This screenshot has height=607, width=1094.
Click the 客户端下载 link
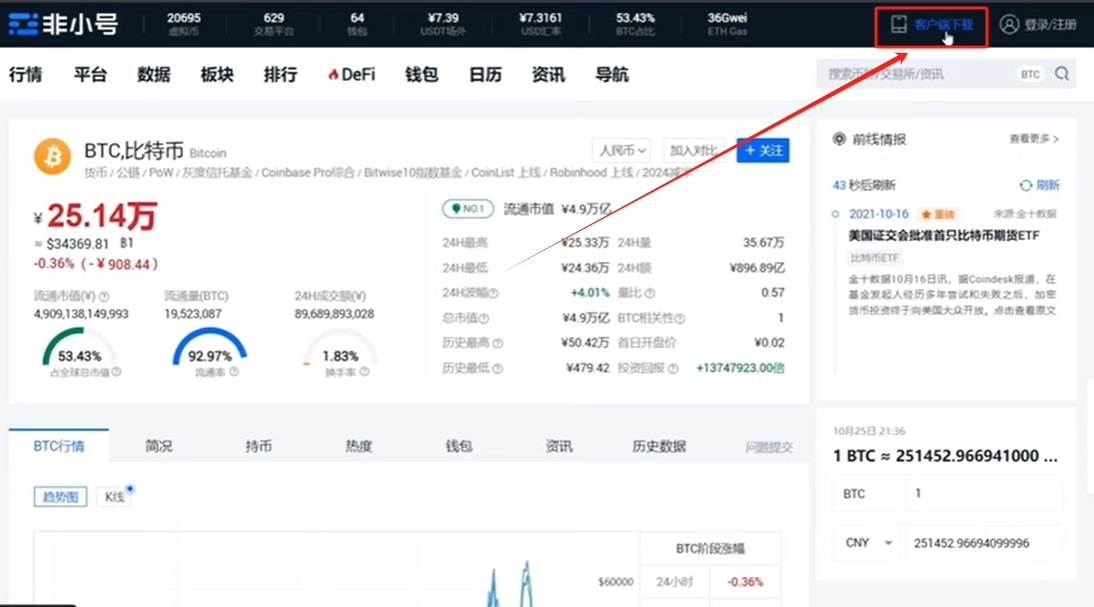(943, 25)
